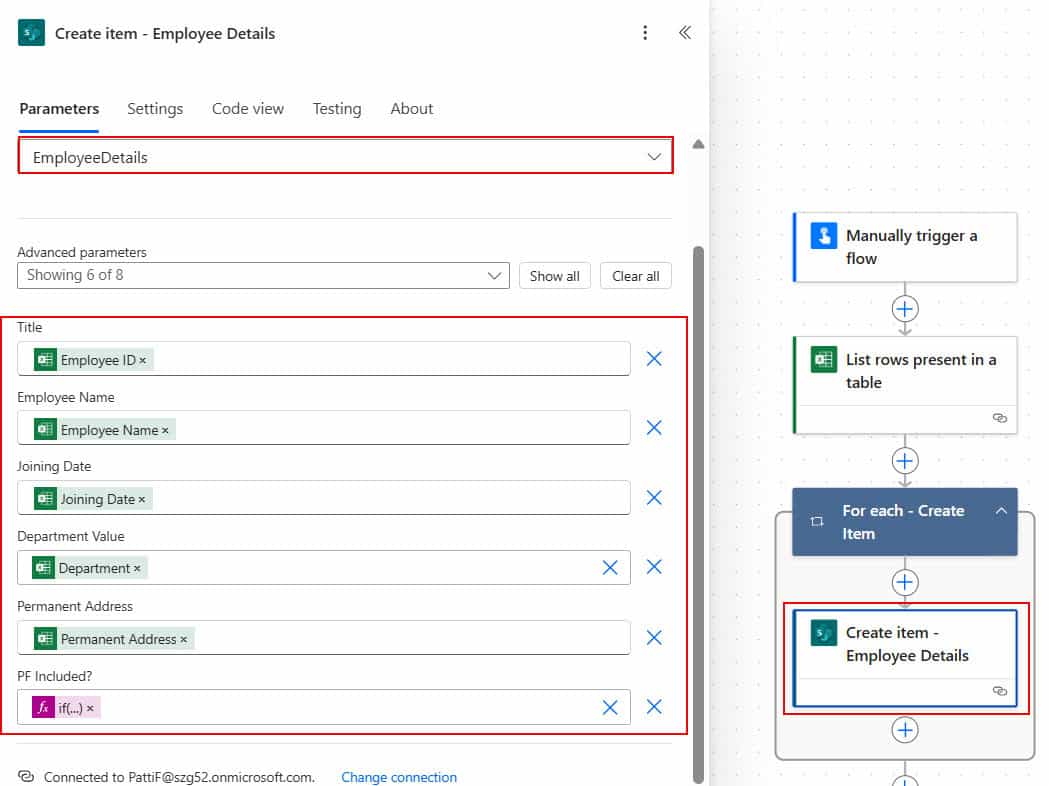Open the Change connection link
The image size is (1049, 786).
click(398, 777)
